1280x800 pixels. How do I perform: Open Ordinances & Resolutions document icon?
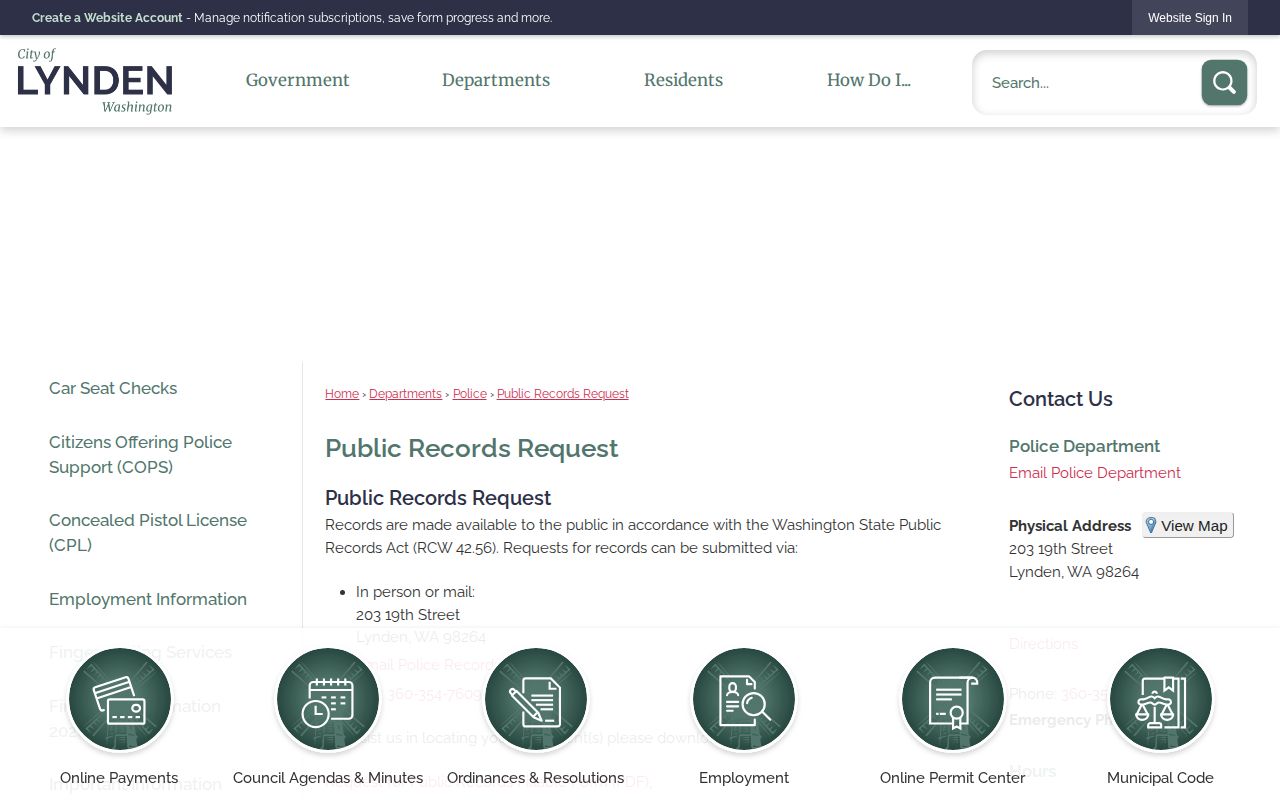[x=536, y=700]
